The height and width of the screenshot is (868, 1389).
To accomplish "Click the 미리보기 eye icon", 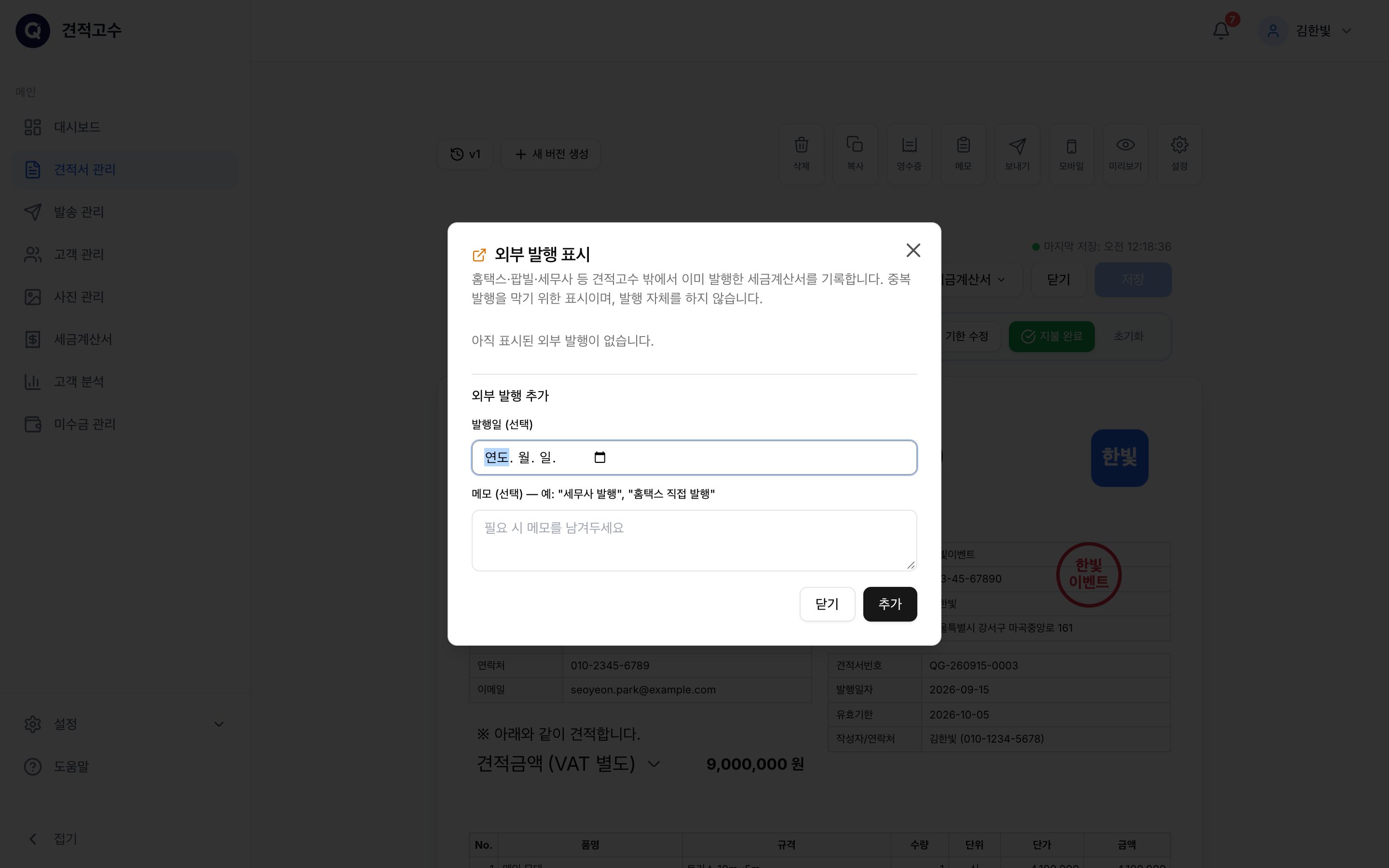I will [1125, 145].
